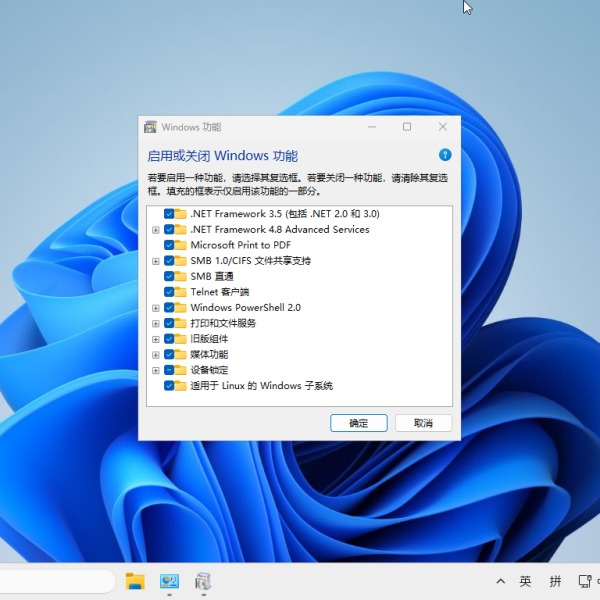Uncheck .NET Framework 3.5 checkbox
This screenshot has width=600, height=600.
click(169, 214)
